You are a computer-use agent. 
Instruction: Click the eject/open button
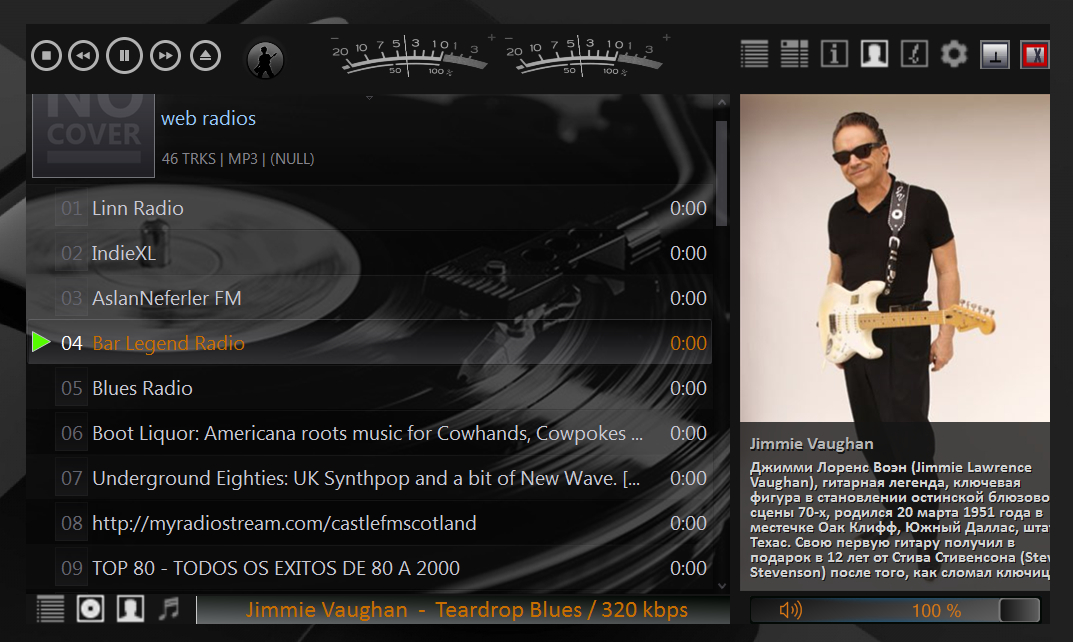[205, 55]
